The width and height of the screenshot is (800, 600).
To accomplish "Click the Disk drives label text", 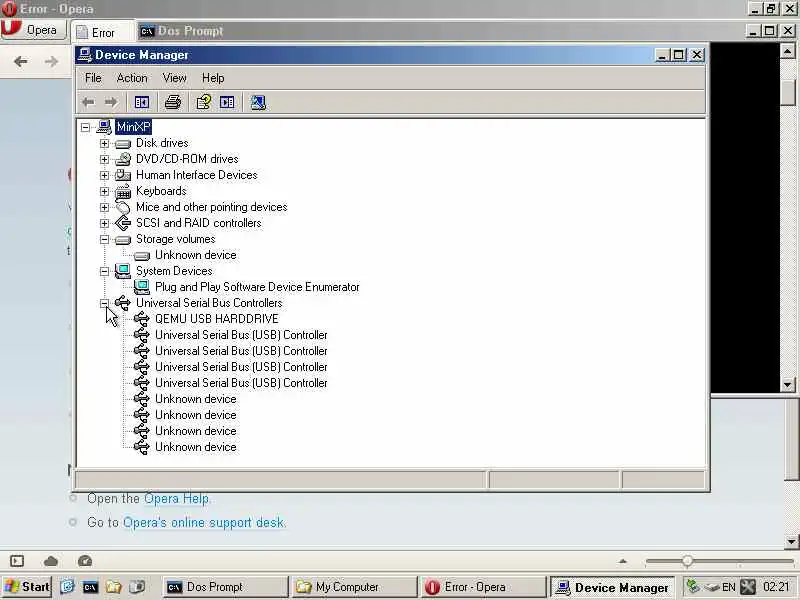I will tap(162, 143).
